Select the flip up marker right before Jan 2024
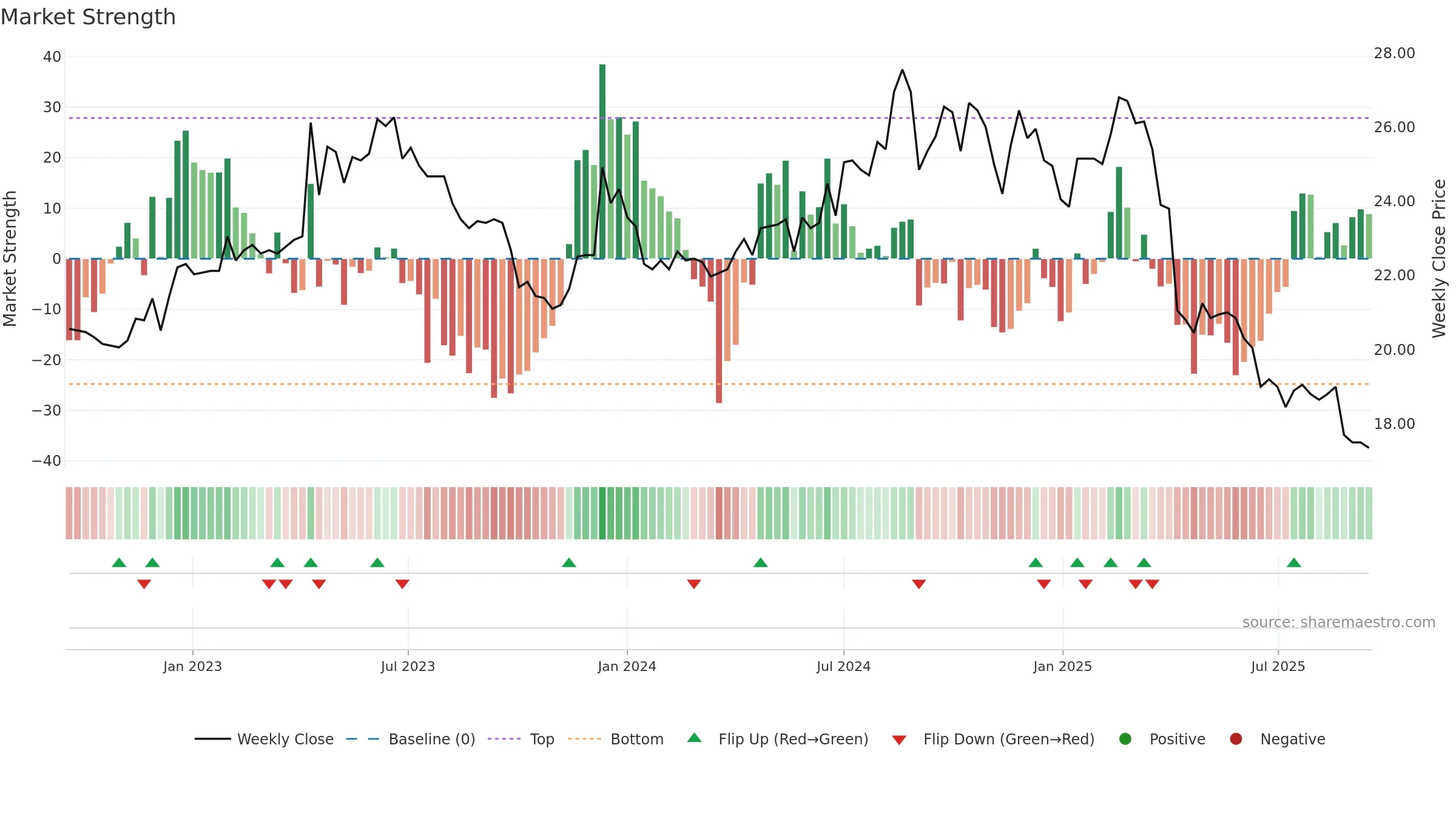 click(x=569, y=562)
